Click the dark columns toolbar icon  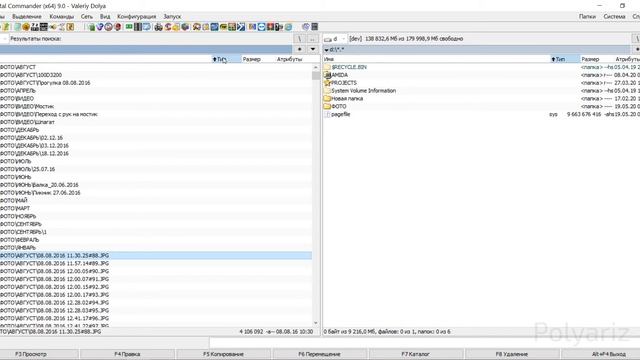[x=138, y=27]
